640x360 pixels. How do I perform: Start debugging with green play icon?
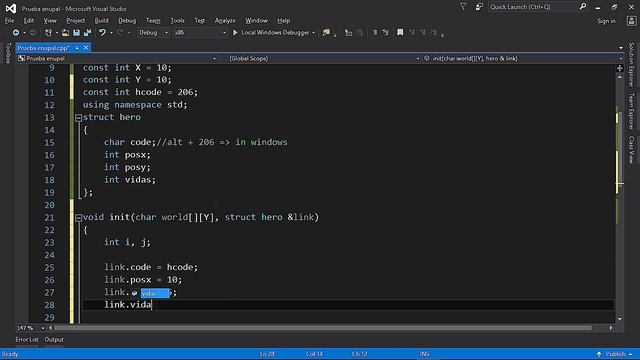coord(235,33)
